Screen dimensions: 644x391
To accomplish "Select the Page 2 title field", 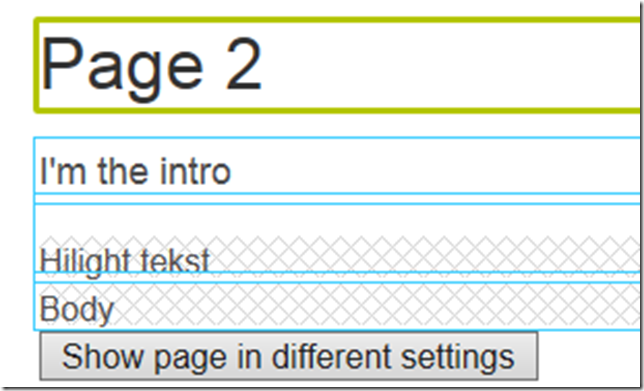I will (x=337, y=65).
